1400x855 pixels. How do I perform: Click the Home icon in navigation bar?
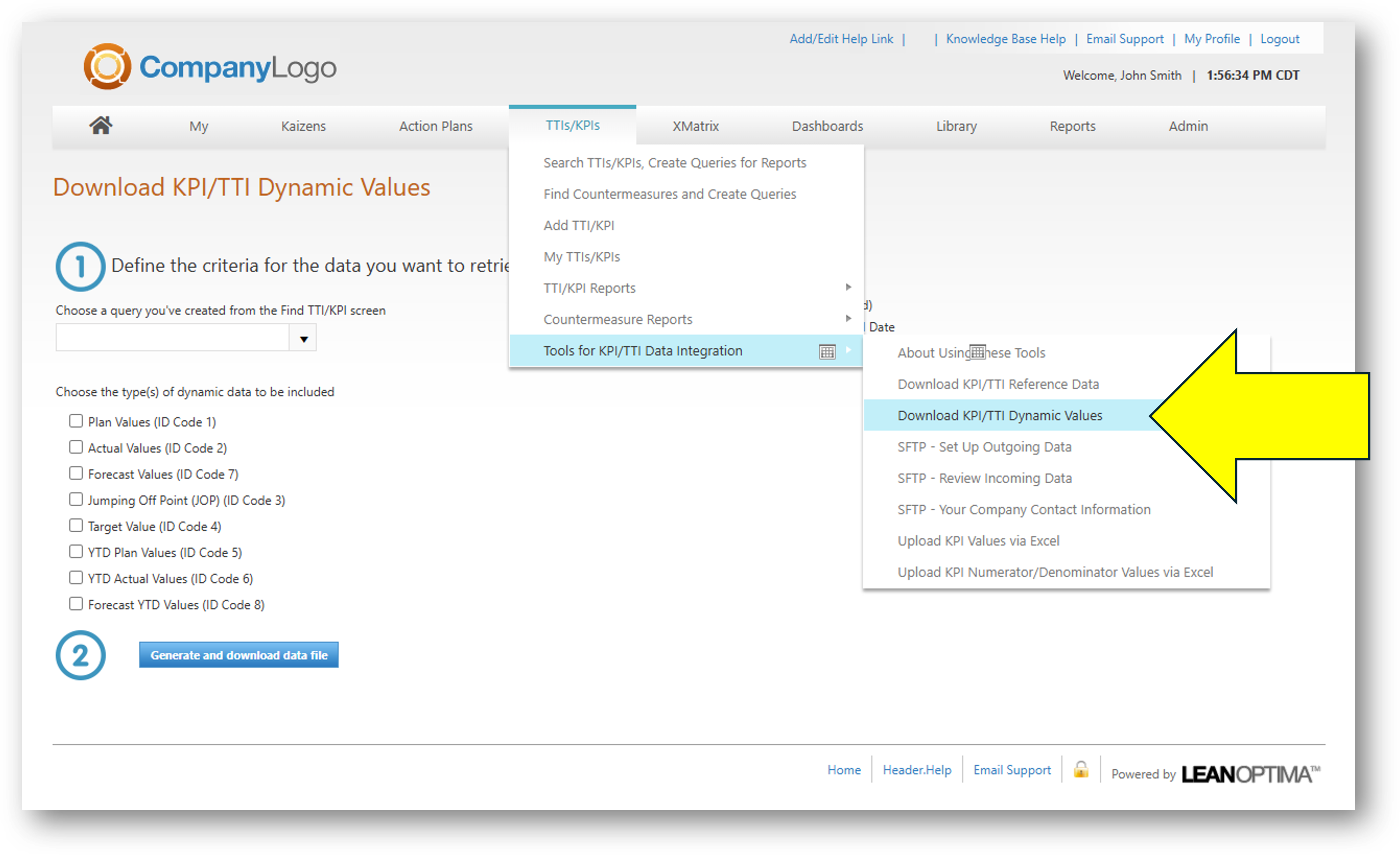tap(101, 125)
